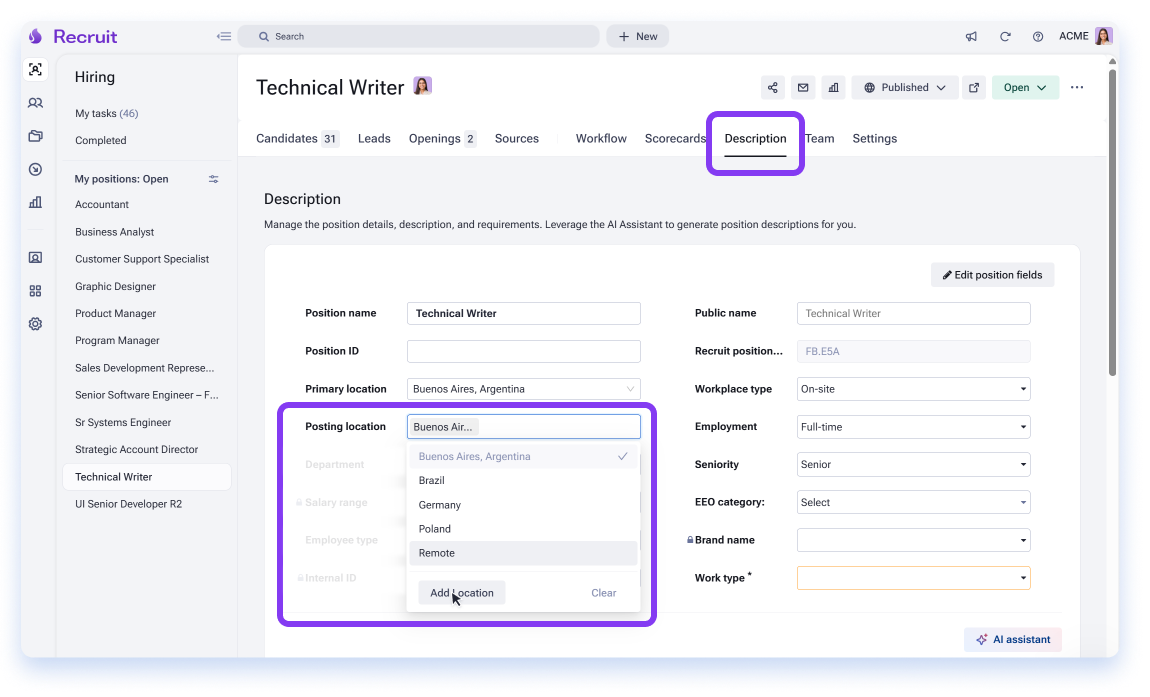Switch to the Workflow tab
1150x697 pixels.
(x=601, y=139)
